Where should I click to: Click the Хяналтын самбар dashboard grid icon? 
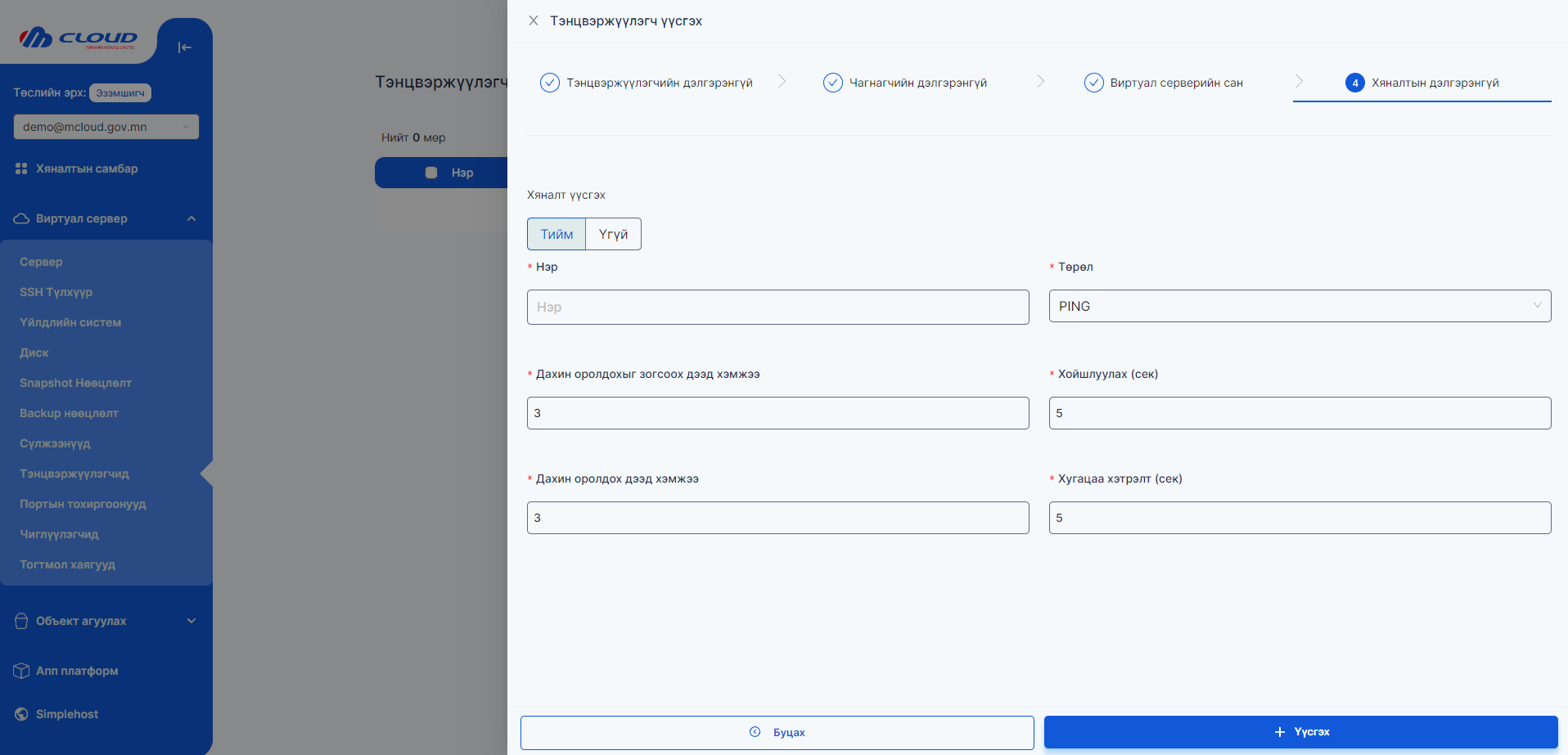tap(21, 169)
